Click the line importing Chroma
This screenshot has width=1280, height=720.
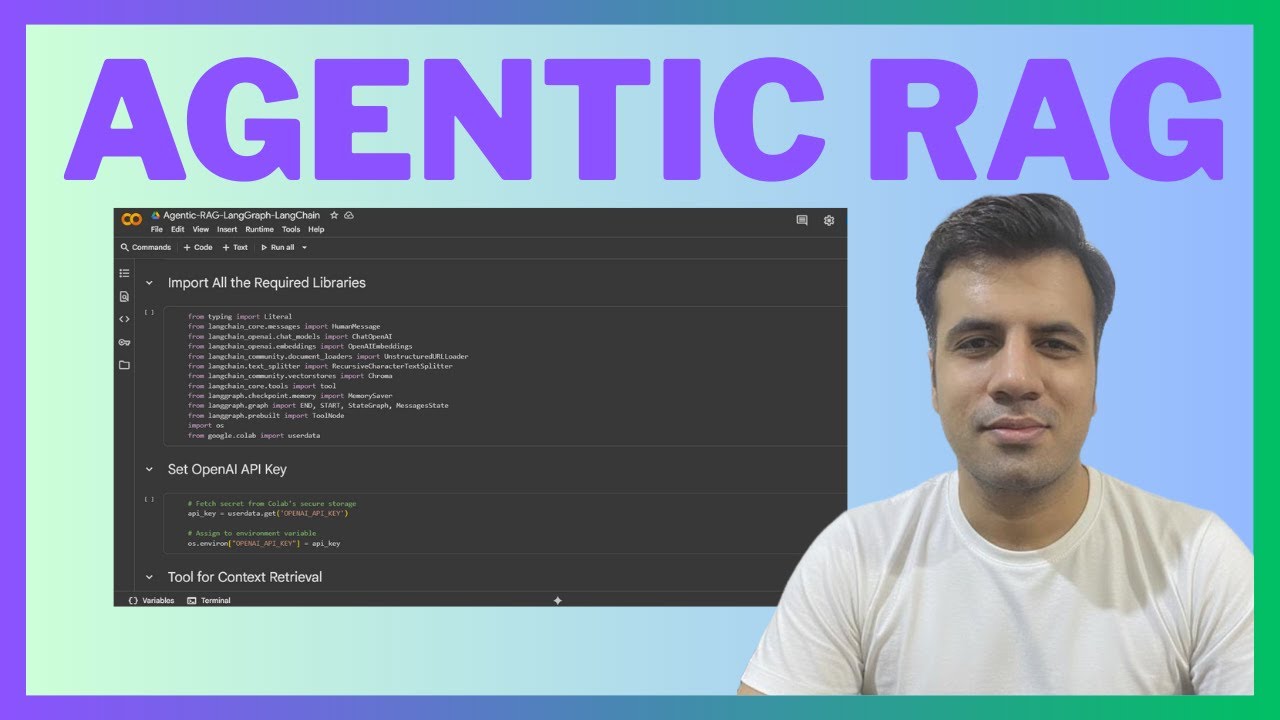tap(290, 376)
